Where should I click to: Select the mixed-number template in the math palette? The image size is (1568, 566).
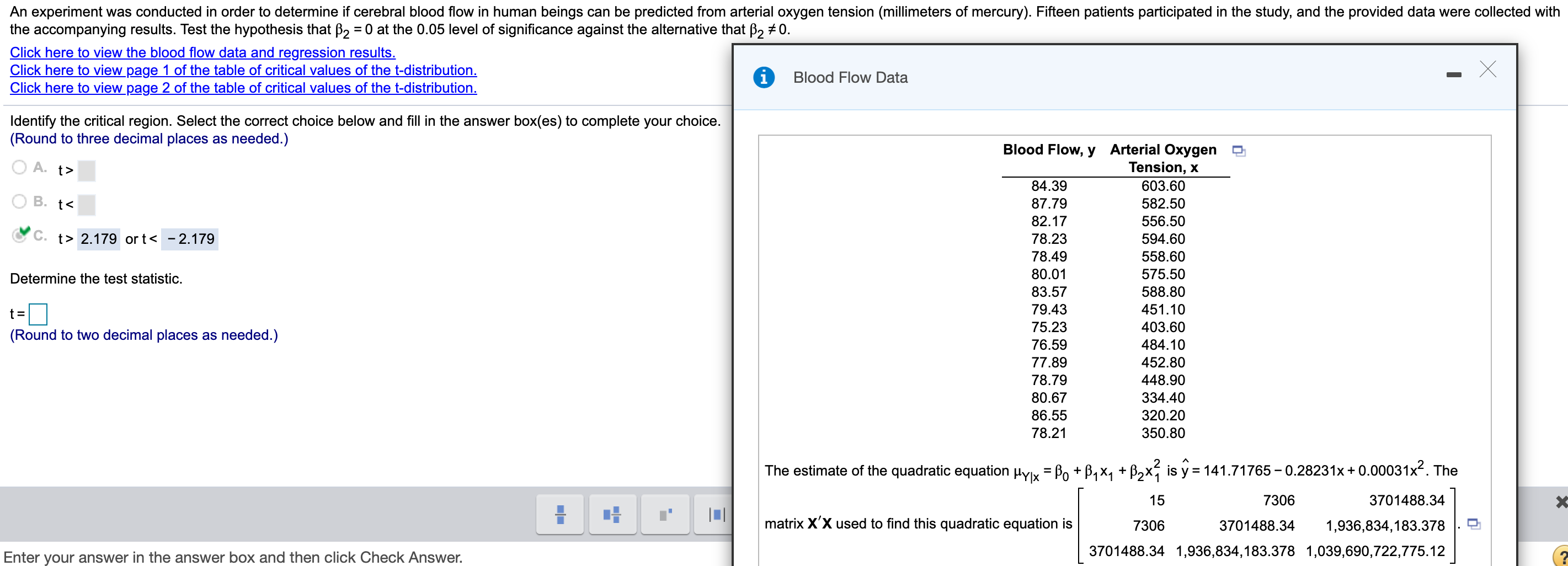coord(612,514)
